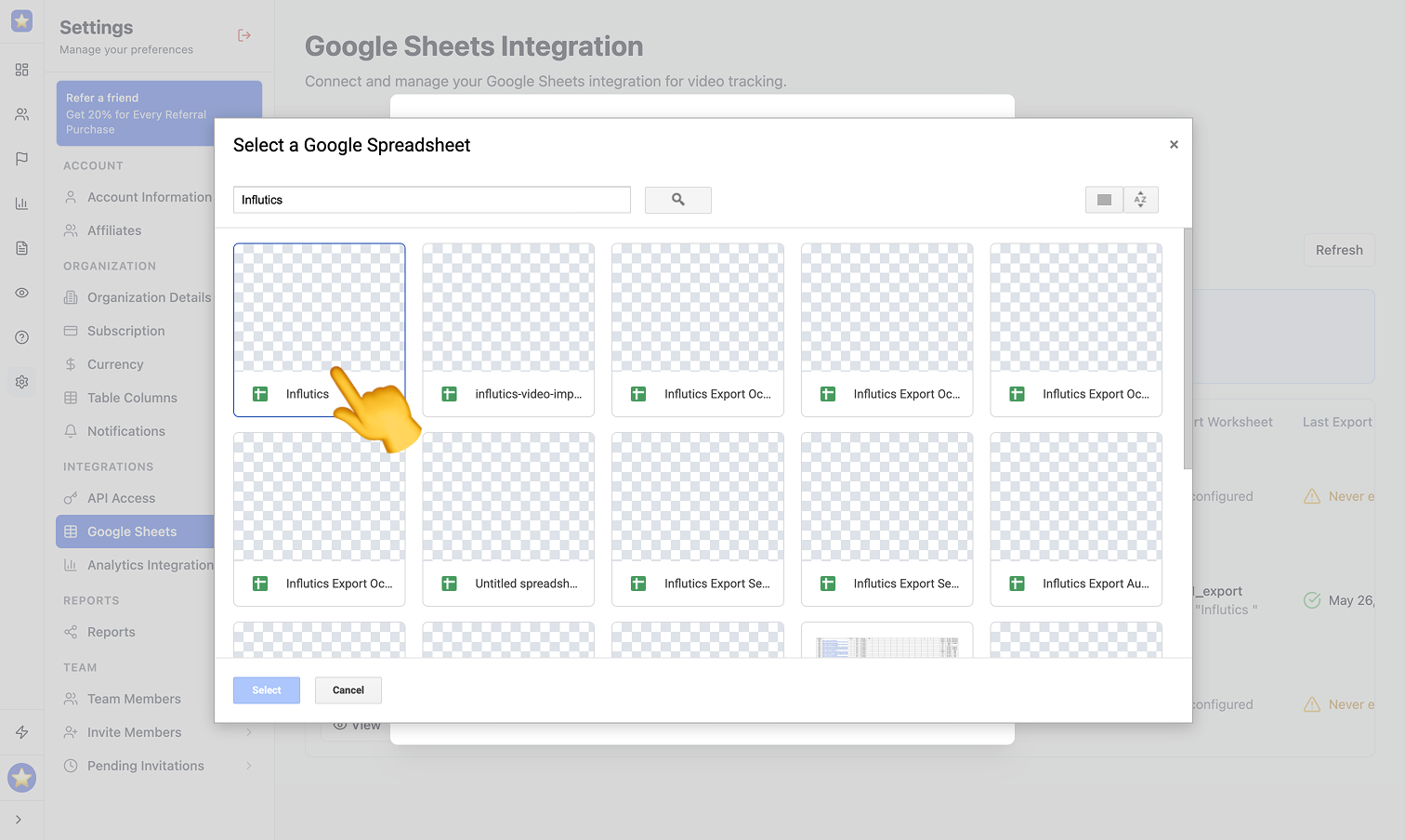Viewport: 1405px width, 840px height.
Task: Select Google Sheets in the sidebar
Action: (135, 532)
